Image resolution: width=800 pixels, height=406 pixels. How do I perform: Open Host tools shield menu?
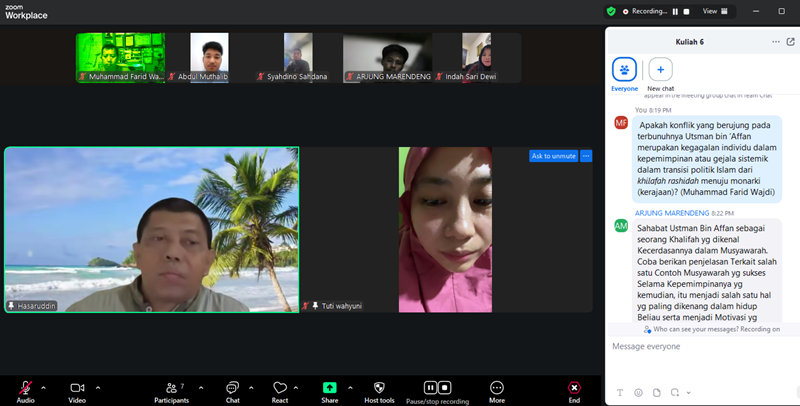pos(379,392)
